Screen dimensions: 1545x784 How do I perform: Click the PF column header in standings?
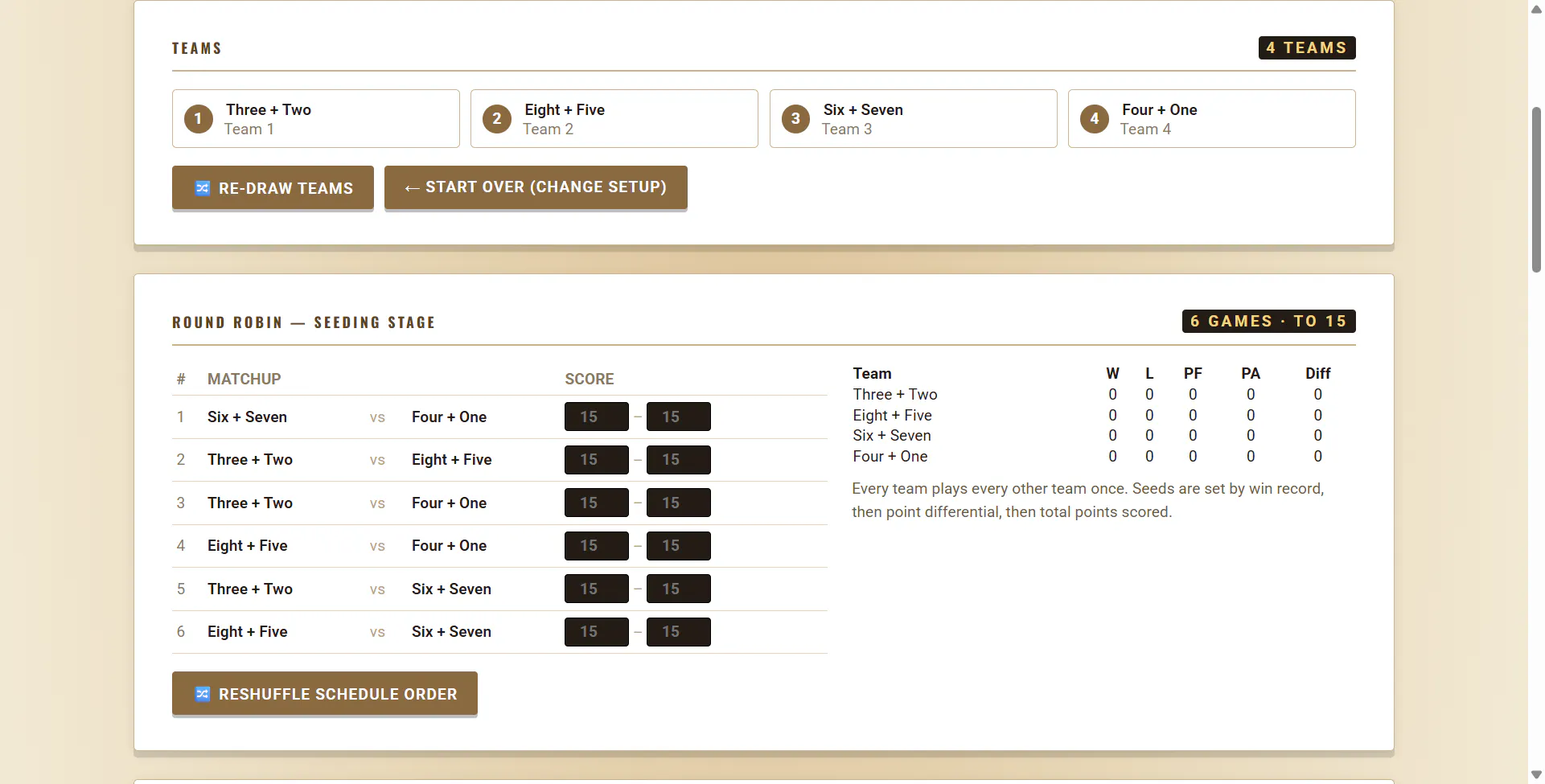pyautogui.click(x=1193, y=374)
